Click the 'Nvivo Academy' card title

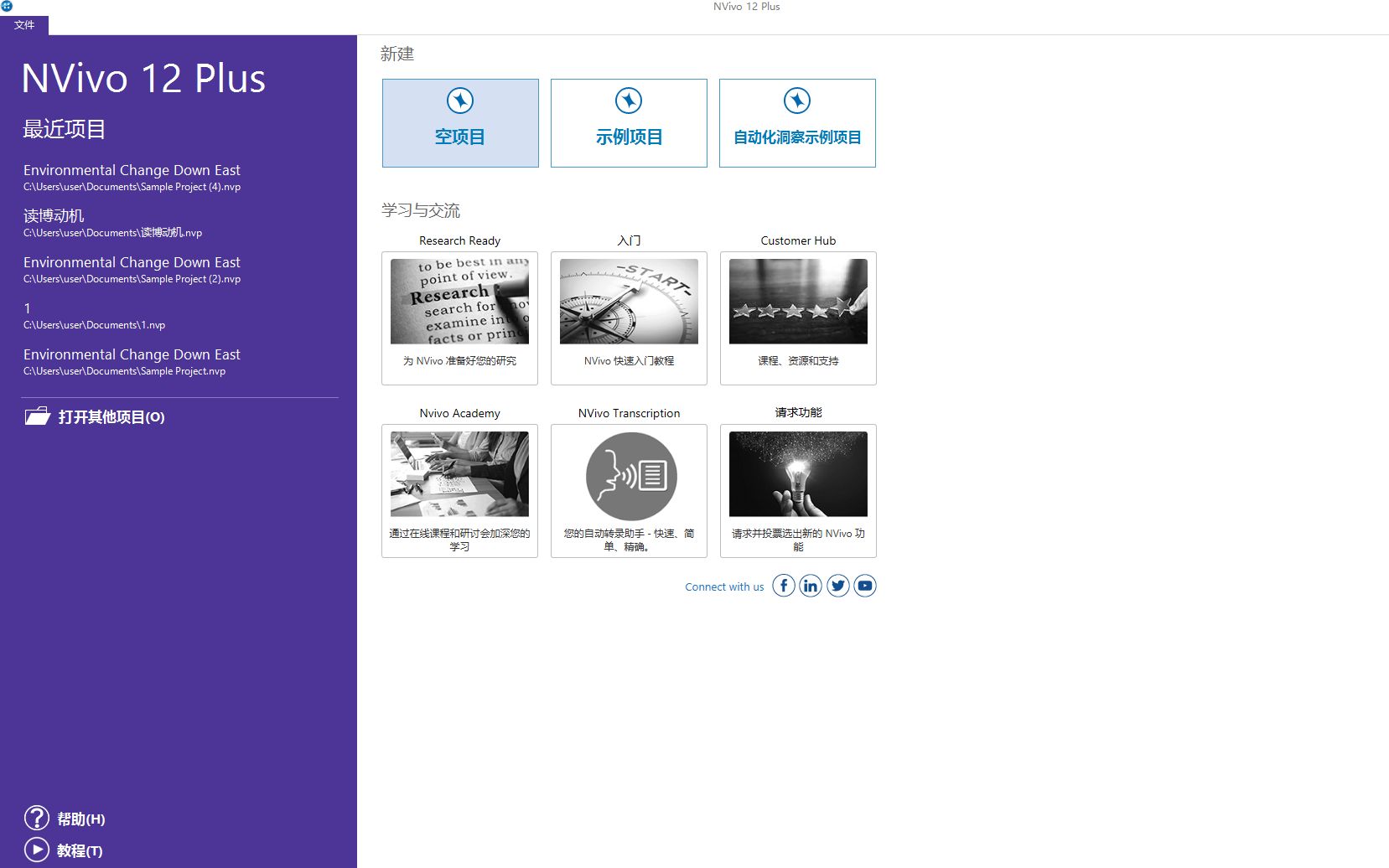459,413
